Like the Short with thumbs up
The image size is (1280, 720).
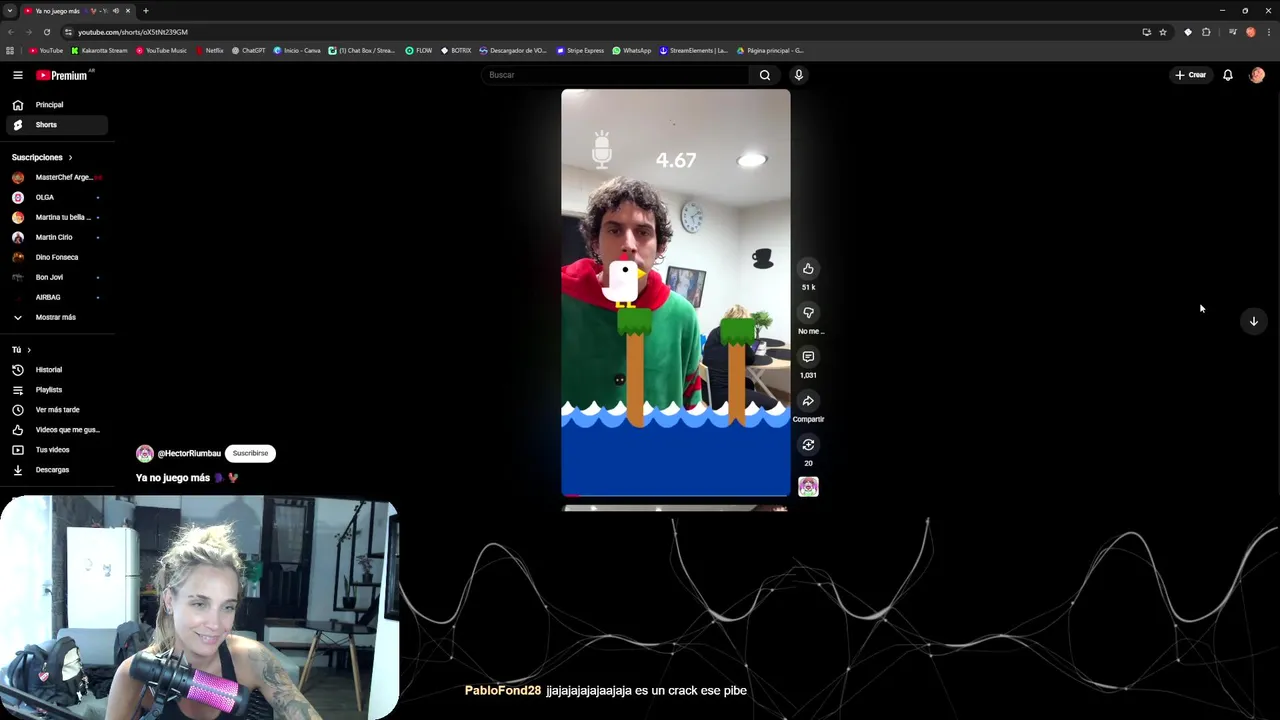click(808, 268)
